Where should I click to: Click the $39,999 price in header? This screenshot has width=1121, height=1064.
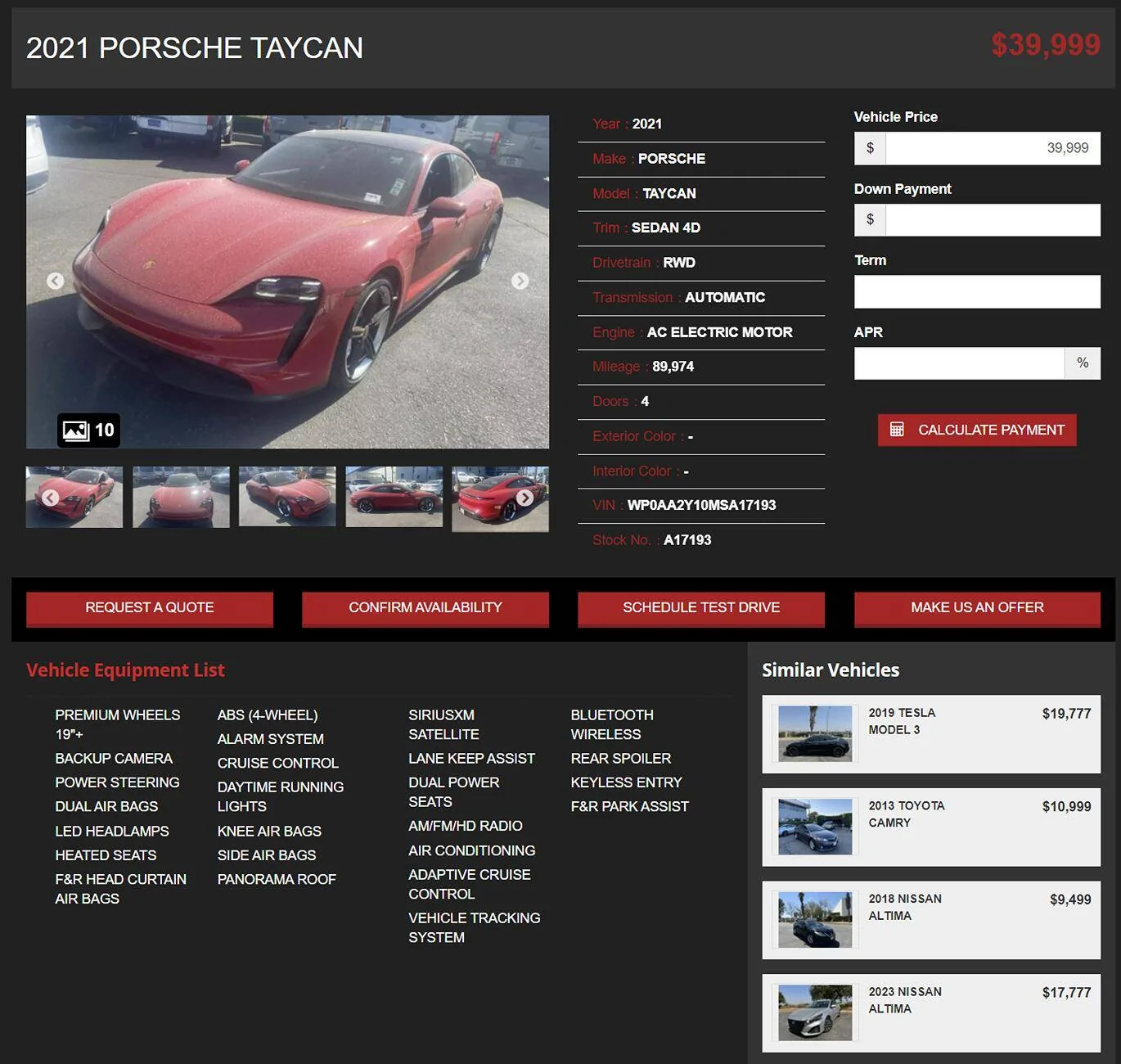tap(1046, 45)
